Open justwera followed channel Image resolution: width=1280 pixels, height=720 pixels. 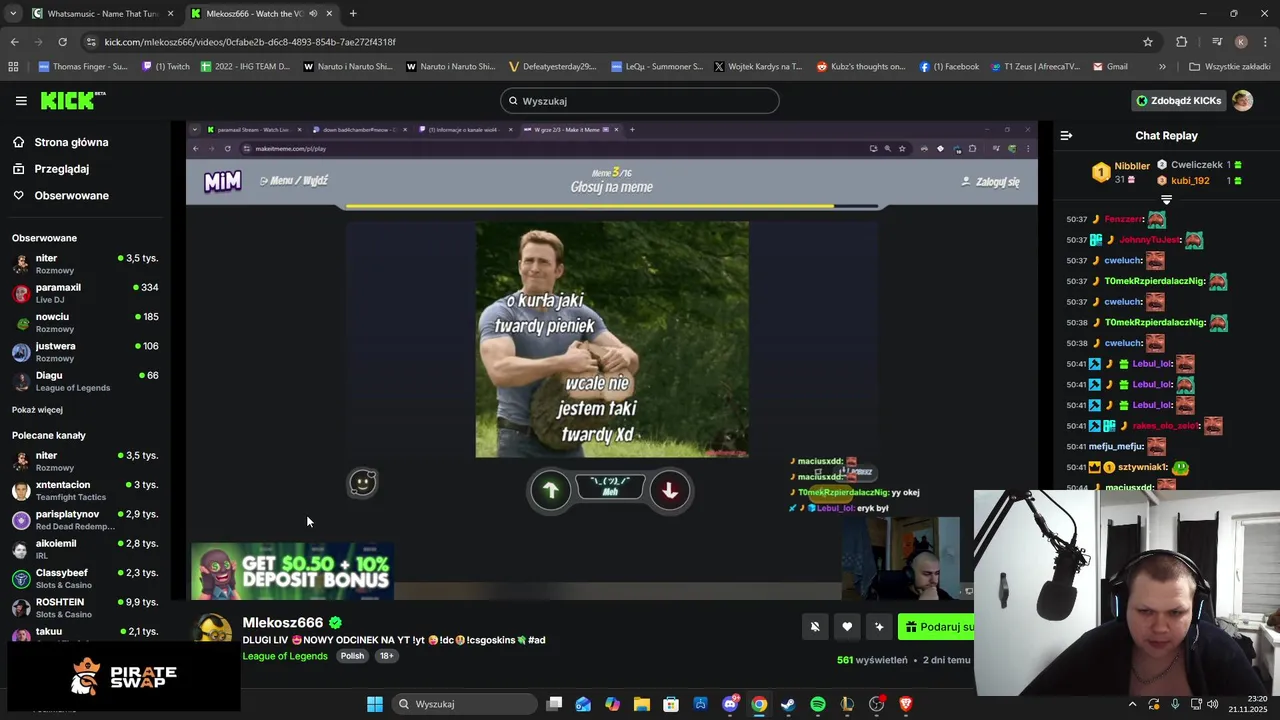click(85, 351)
